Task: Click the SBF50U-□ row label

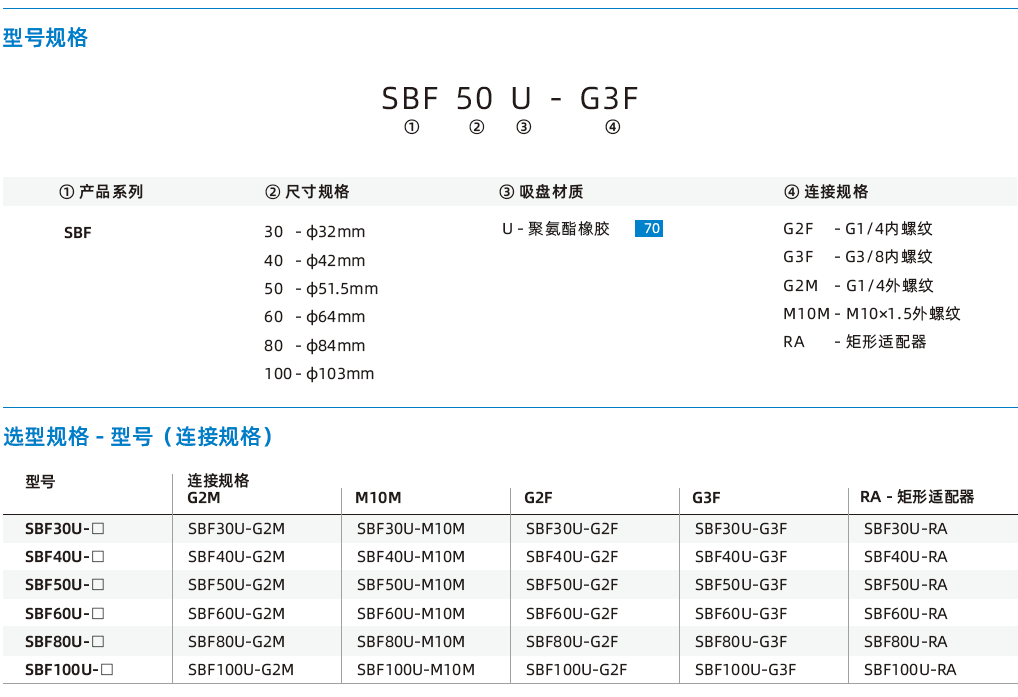Action: (x=64, y=585)
